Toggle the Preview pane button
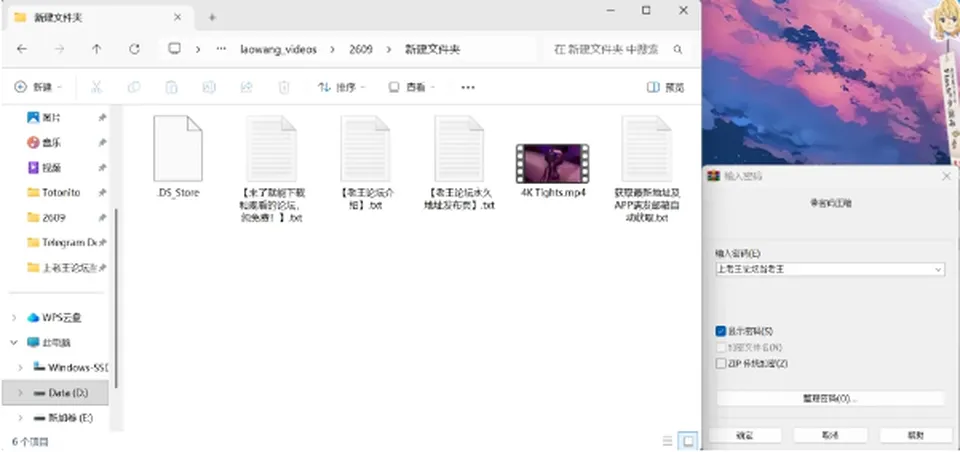Screen dimensions: 960x452 pos(666,88)
